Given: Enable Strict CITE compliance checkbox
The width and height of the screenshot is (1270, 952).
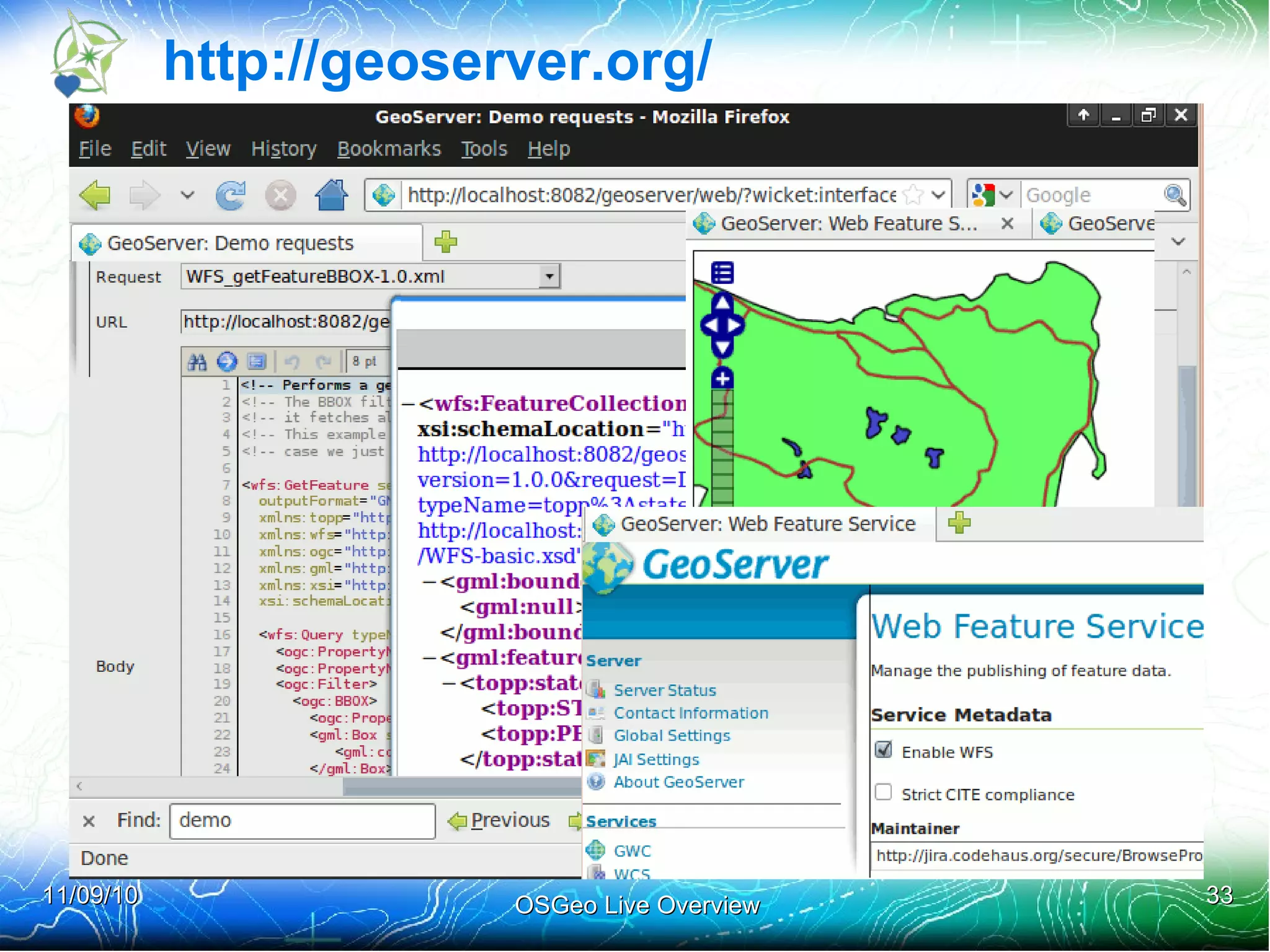Looking at the screenshot, I should 883,793.
